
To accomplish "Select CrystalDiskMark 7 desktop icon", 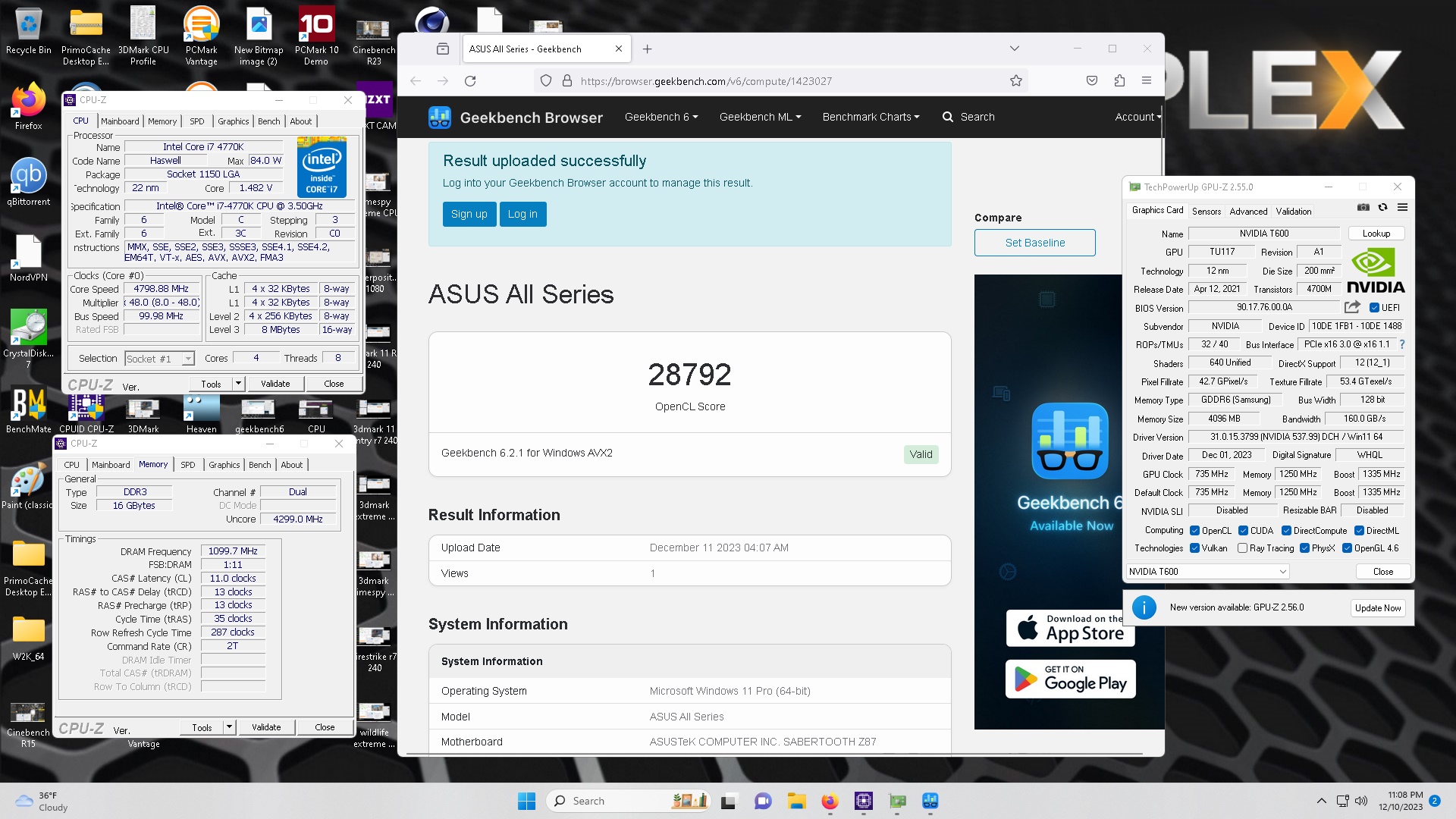I will point(29,339).
